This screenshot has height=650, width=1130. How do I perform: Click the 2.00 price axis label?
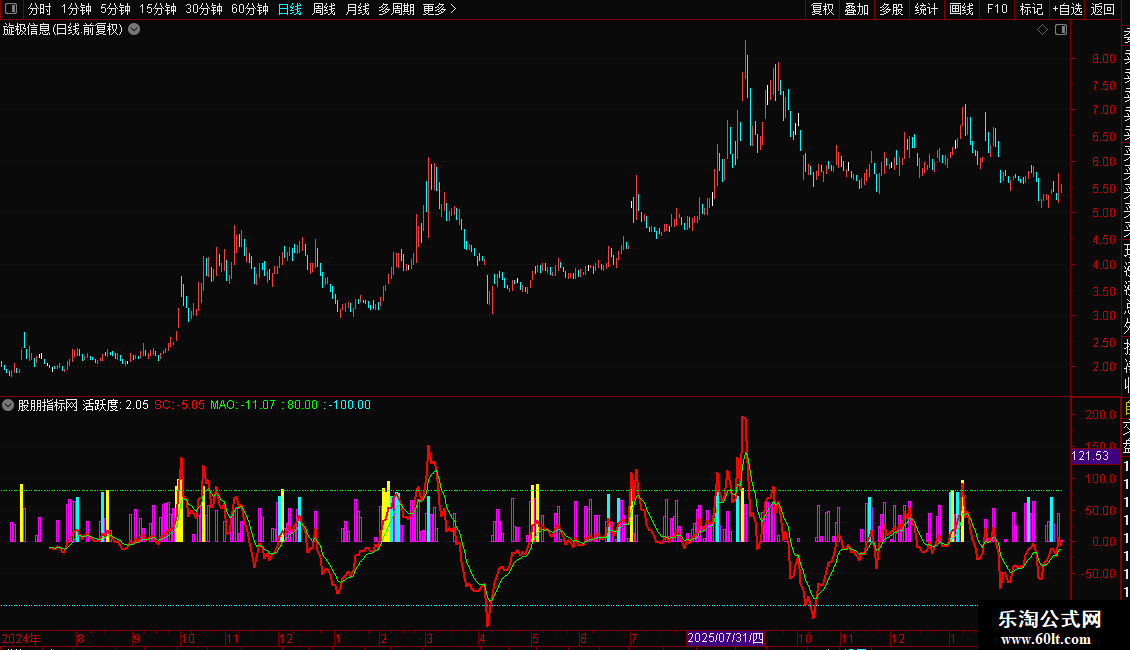(1104, 367)
